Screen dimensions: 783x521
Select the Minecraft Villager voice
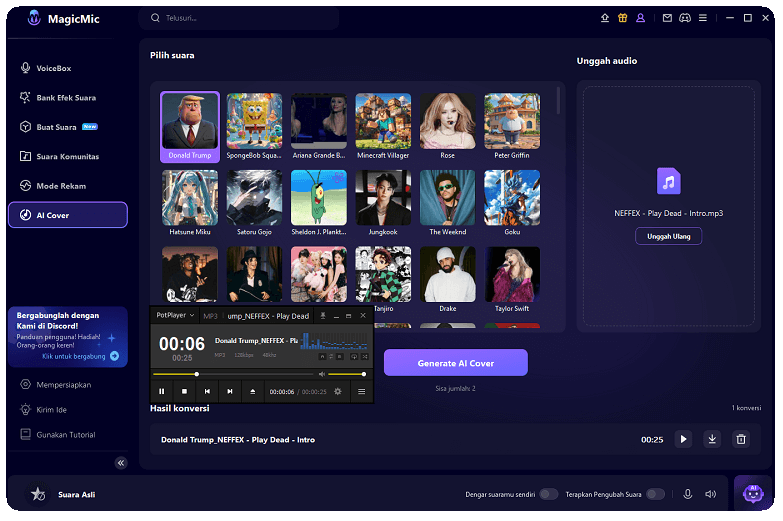[x=383, y=127]
